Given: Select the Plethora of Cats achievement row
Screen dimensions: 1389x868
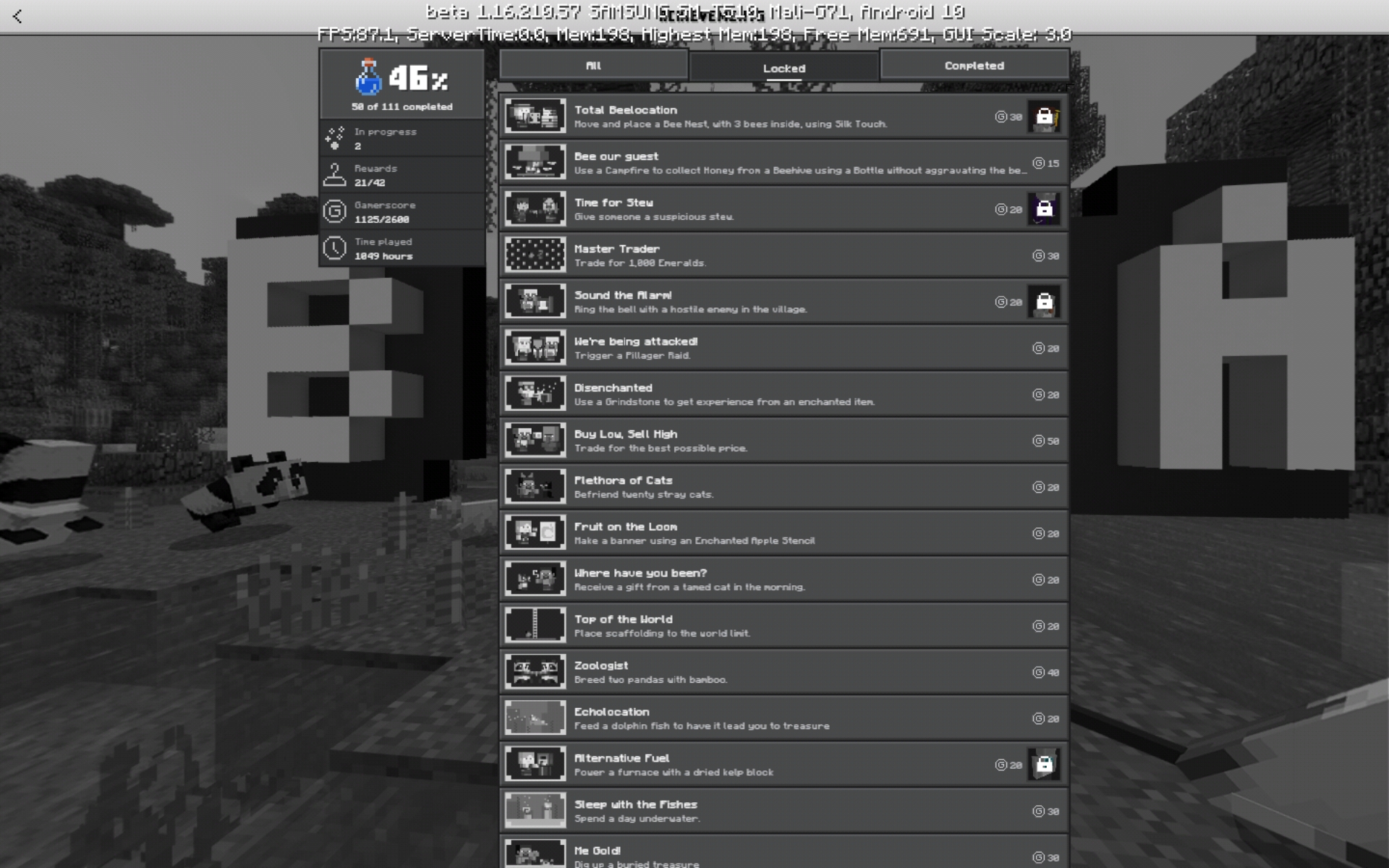Looking at the screenshot, I should pos(783,487).
